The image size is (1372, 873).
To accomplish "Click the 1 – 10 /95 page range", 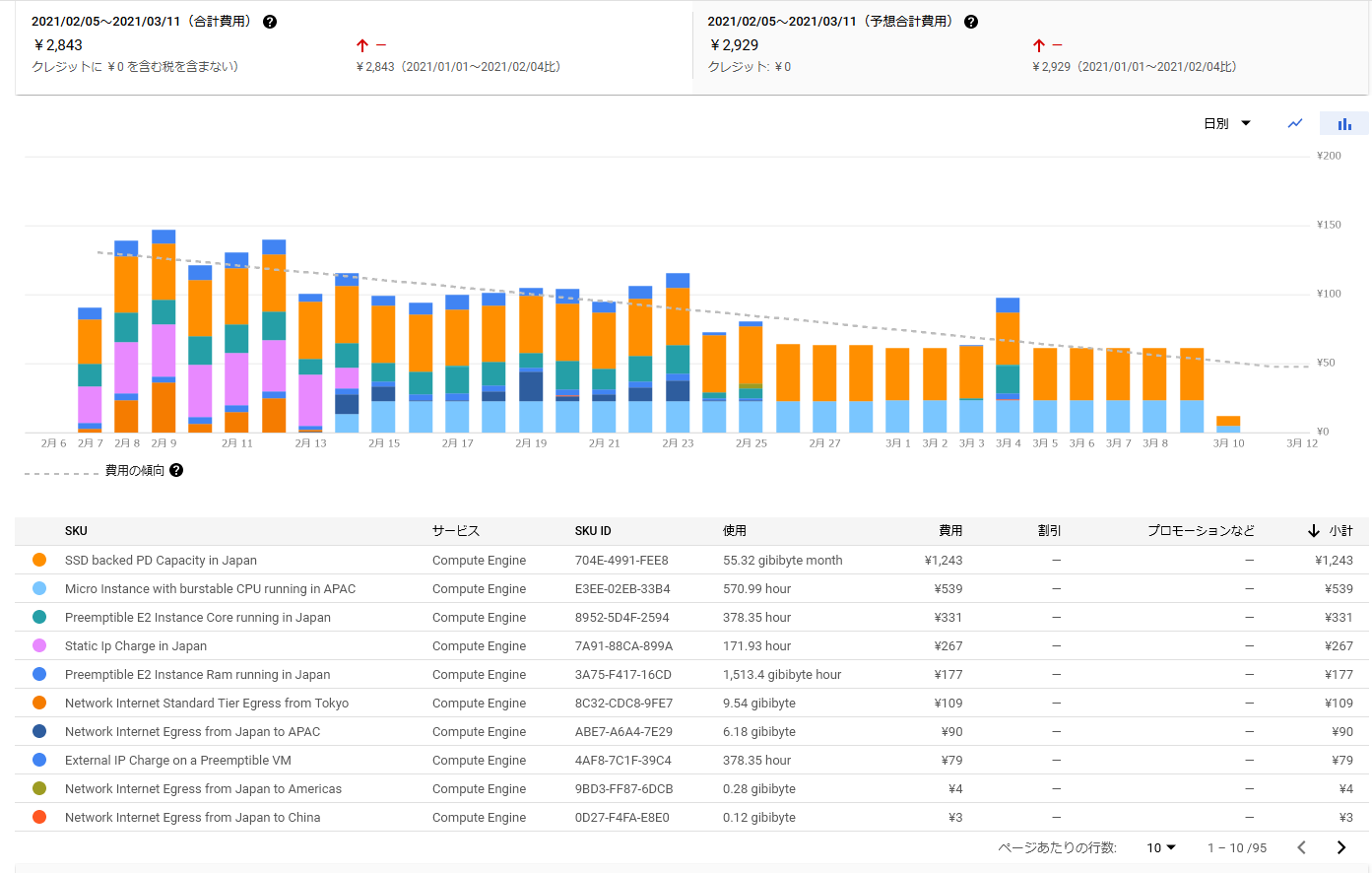I will (x=1237, y=847).
